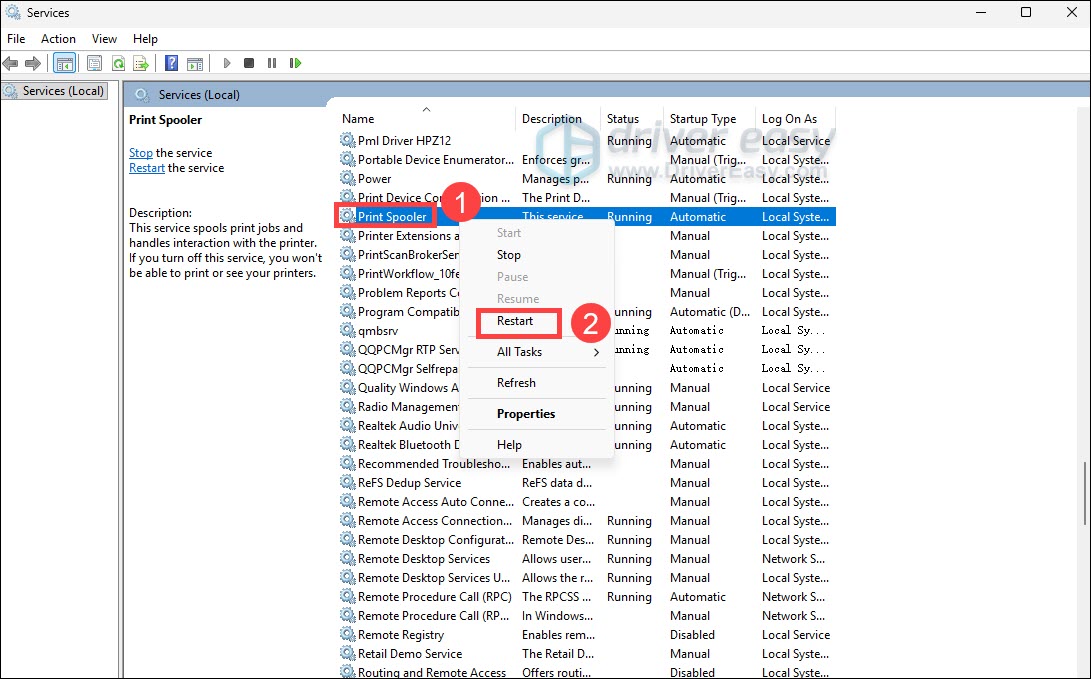Click the vertical scrollbar of services list

(1085, 494)
